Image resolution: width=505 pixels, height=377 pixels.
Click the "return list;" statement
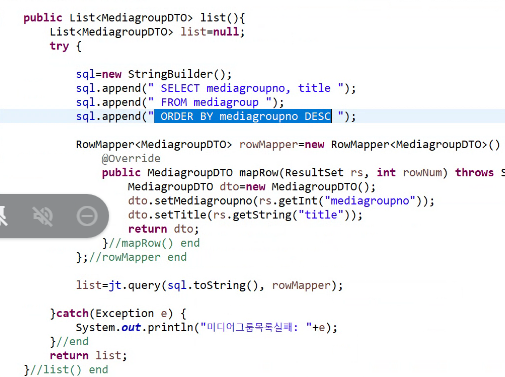89,355
